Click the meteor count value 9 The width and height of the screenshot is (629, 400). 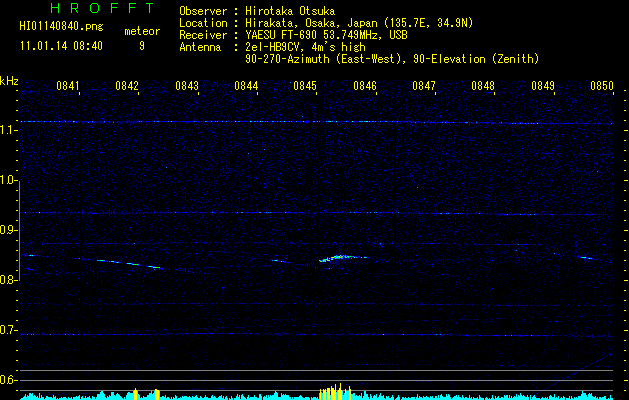click(142, 46)
